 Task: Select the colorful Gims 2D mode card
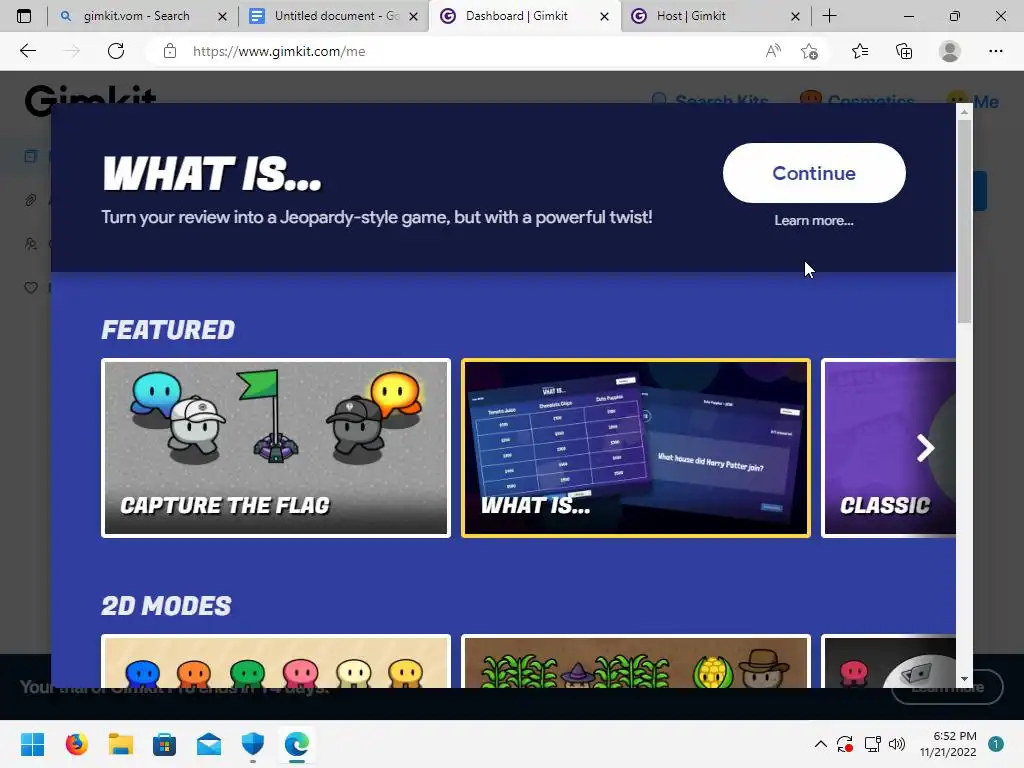[276, 661]
